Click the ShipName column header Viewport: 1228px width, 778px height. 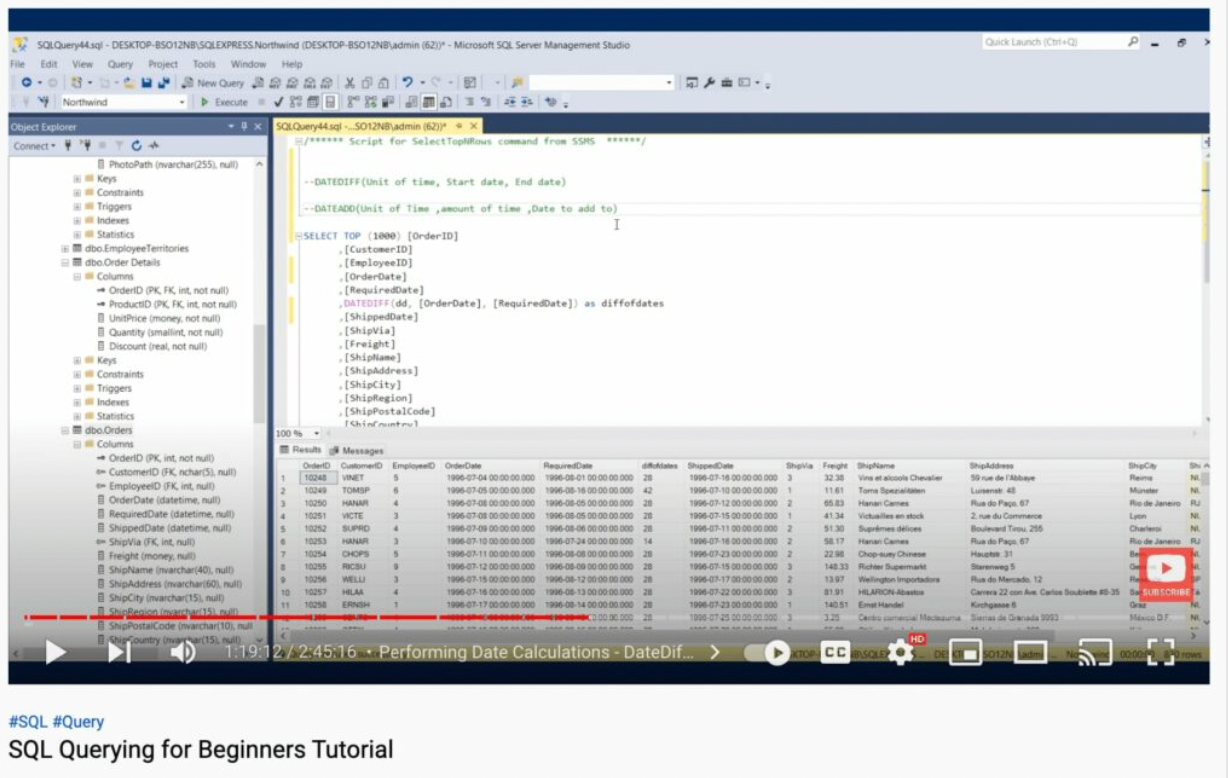pyautogui.click(x=876, y=465)
